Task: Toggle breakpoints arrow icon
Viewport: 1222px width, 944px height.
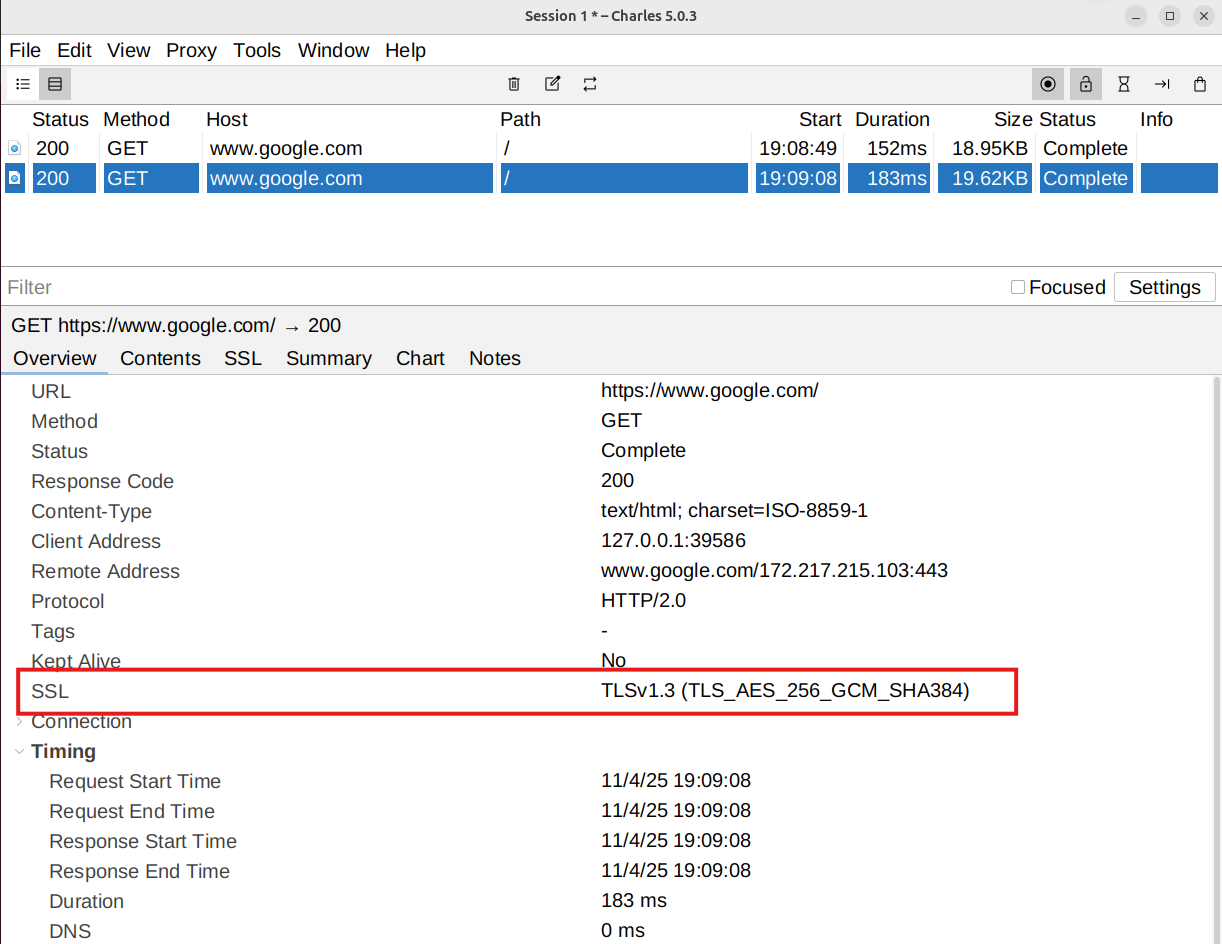Action: coord(1162,84)
